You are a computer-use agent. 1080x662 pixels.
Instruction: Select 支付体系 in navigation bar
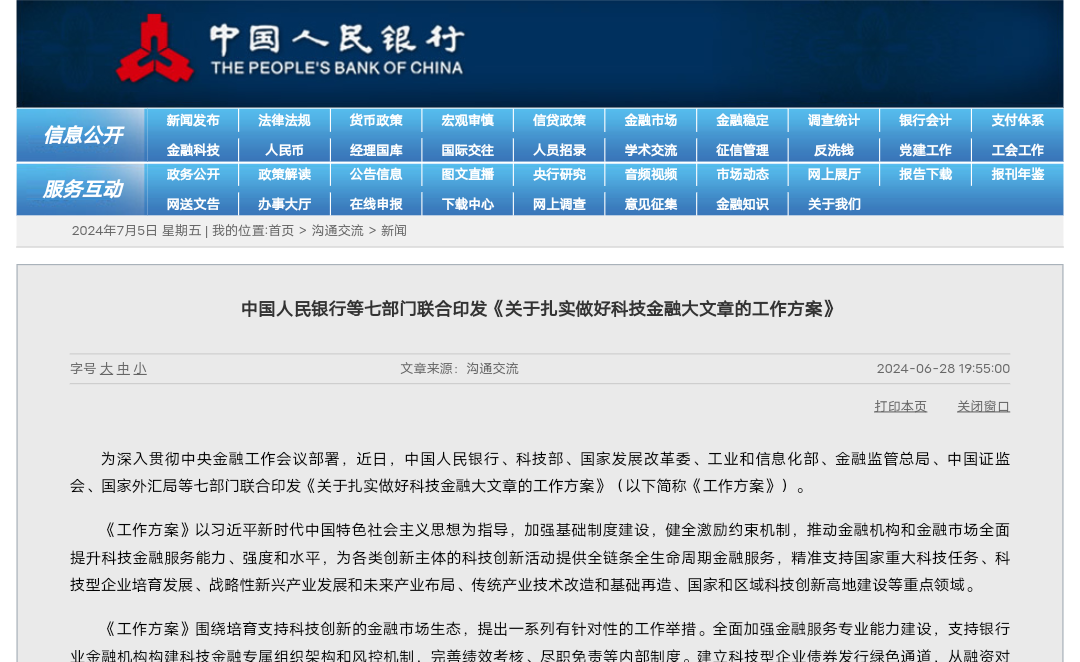pyautogui.click(x=1017, y=120)
